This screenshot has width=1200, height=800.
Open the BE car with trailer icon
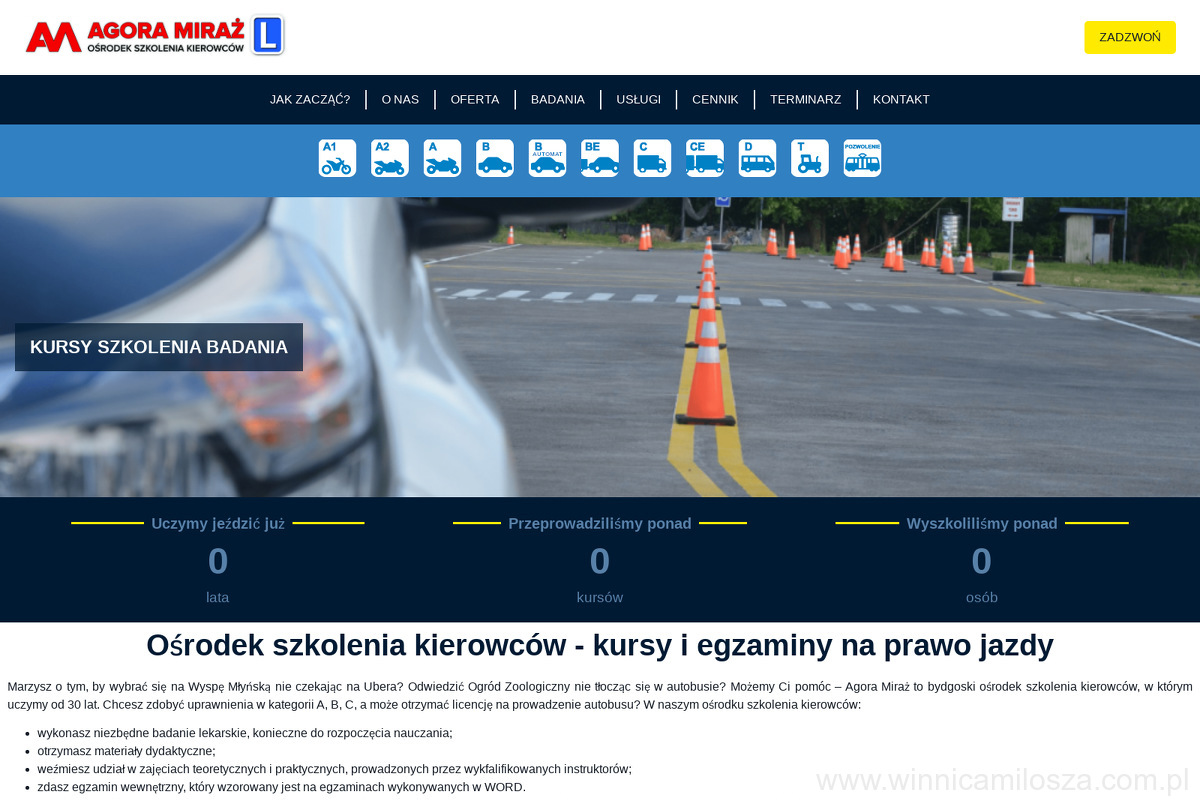(600, 158)
